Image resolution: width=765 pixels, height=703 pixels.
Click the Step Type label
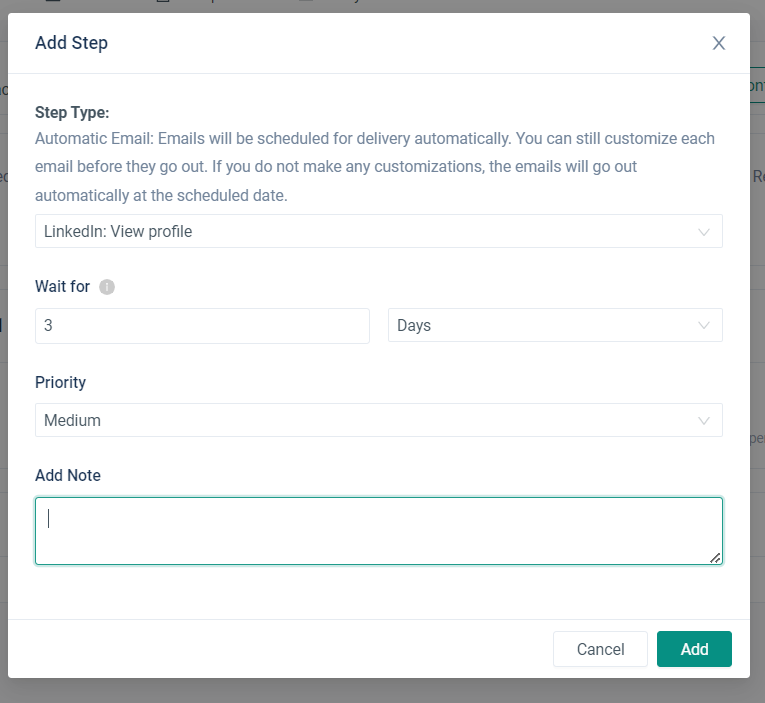click(72, 112)
